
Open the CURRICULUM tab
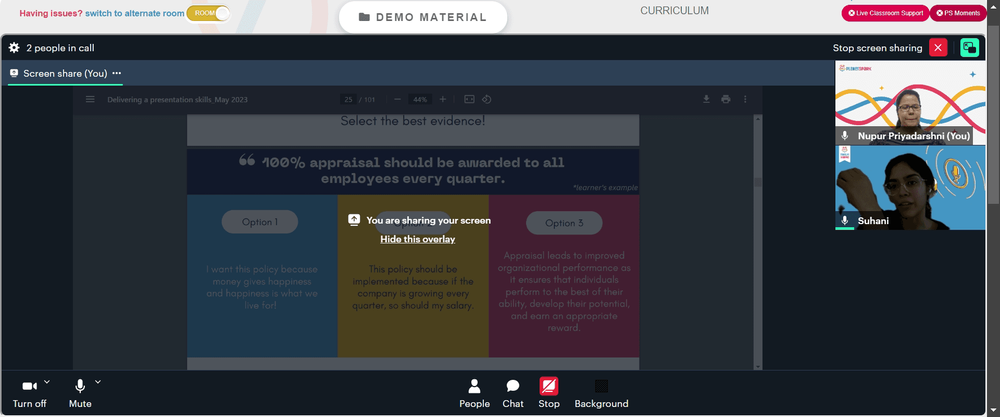674,11
